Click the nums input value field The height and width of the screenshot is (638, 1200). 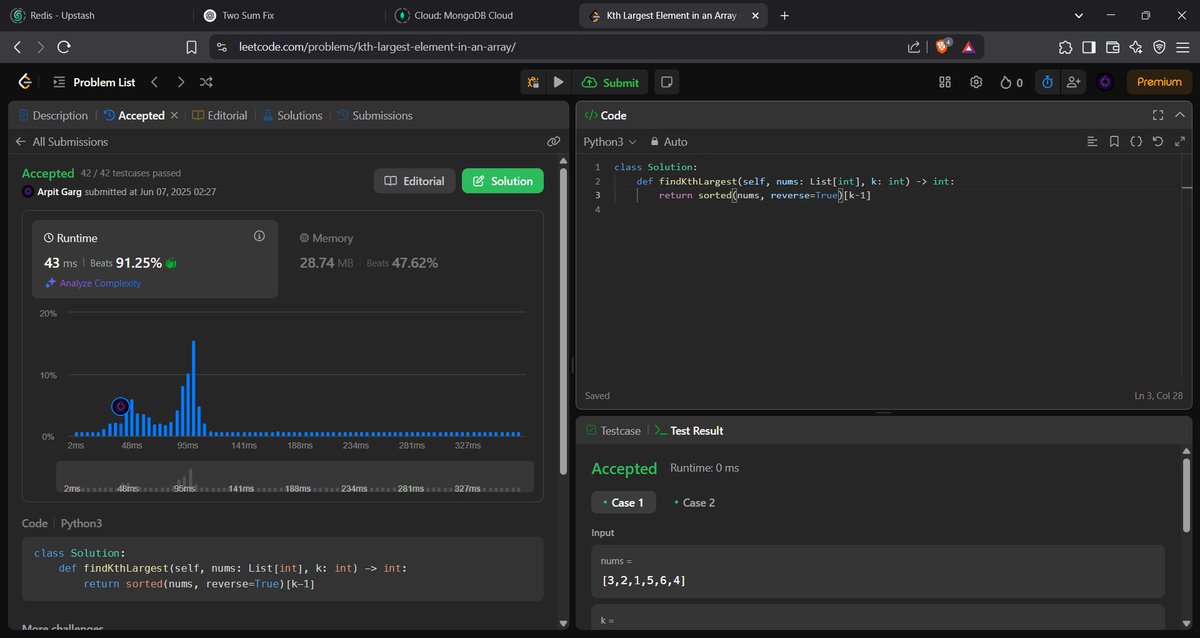pos(878,571)
